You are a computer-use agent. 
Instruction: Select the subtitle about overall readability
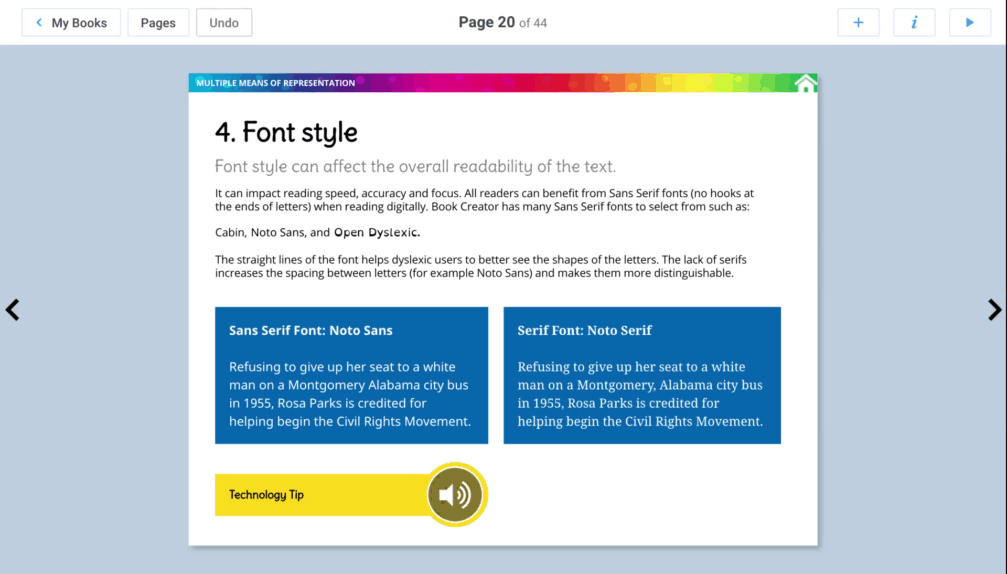tap(415, 166)
